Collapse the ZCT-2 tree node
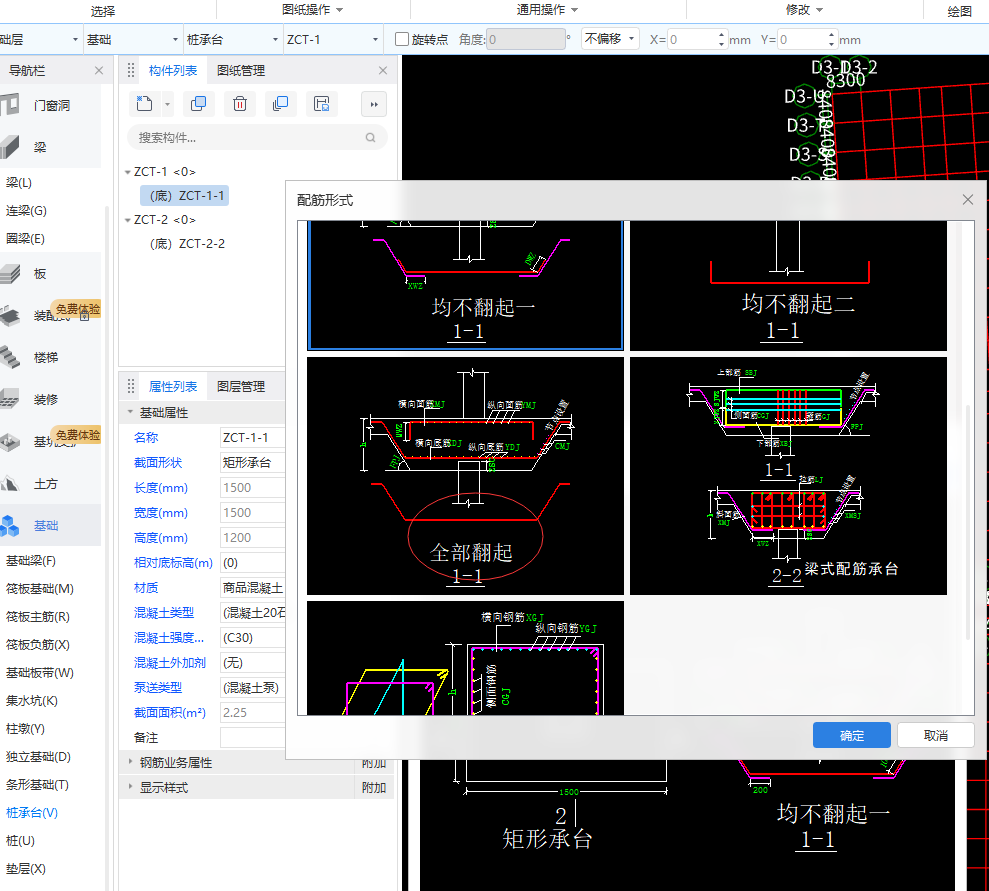This screenshot has width=989, height=891. (x=128, y=219)
